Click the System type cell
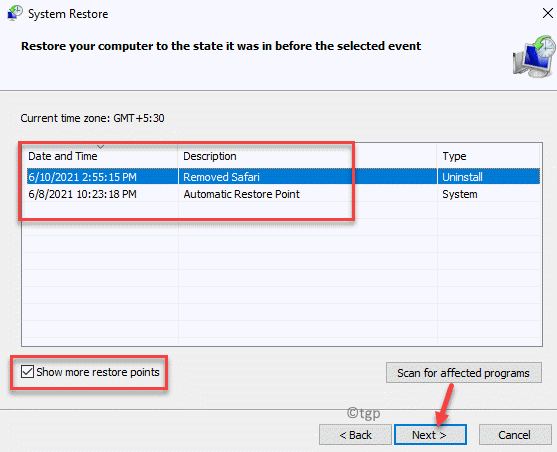The image size is (557, 452). coord(460,194)
